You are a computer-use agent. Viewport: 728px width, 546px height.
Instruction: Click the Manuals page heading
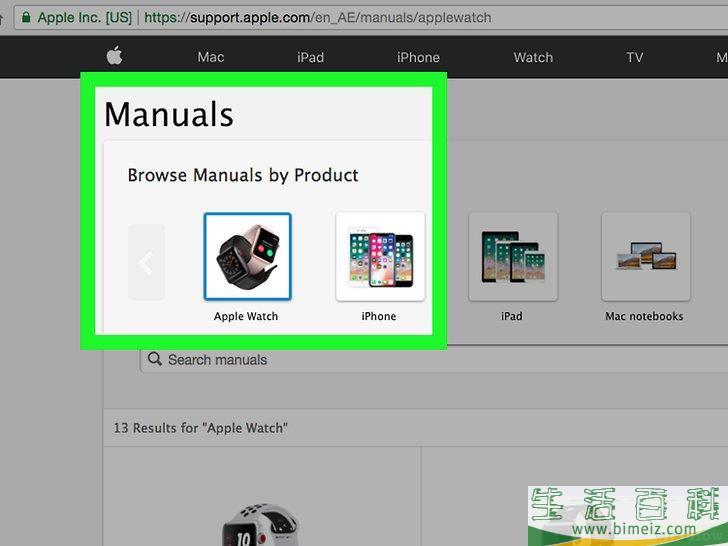(169, 114)
